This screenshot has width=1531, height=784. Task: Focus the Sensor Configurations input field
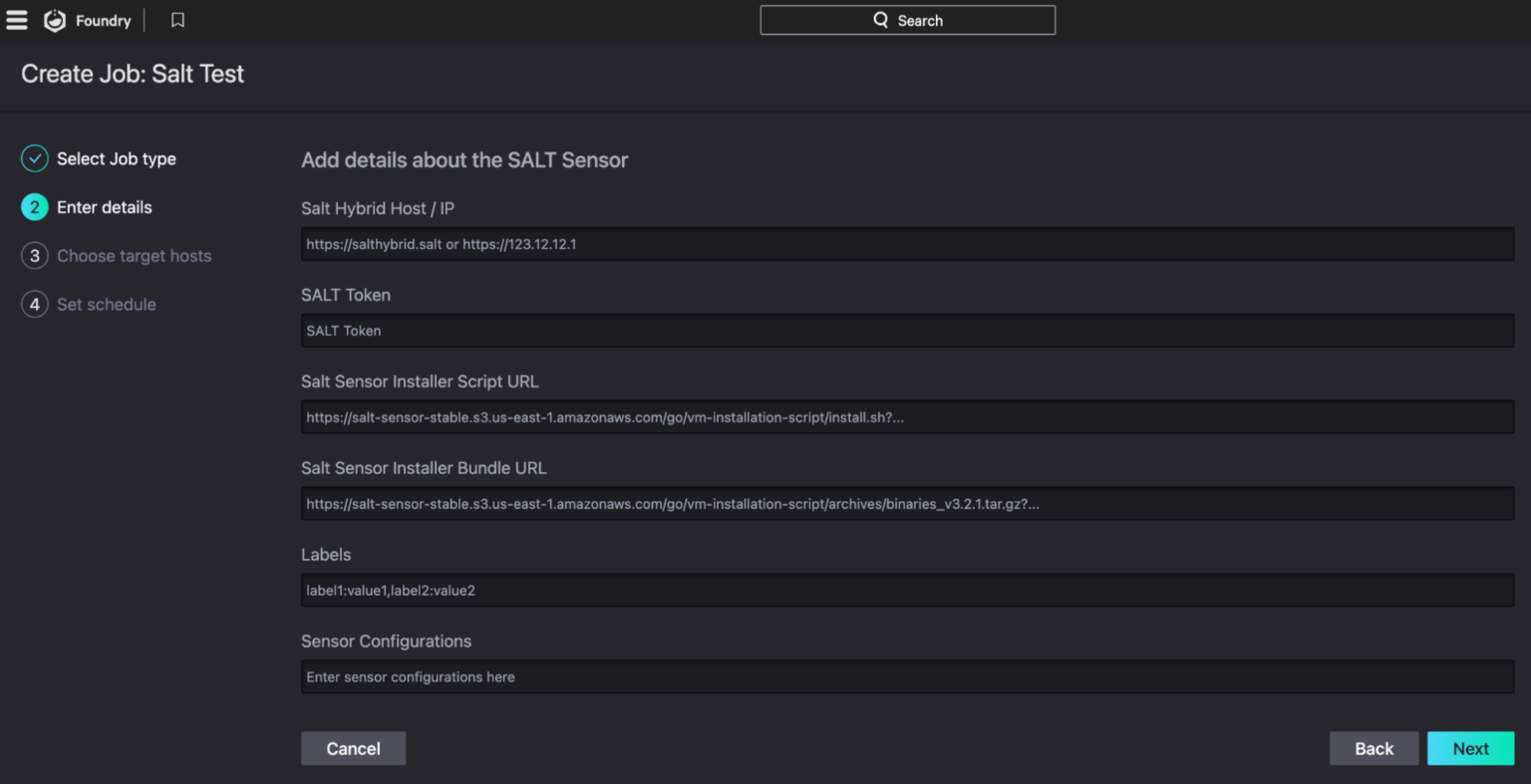pos(907,676)
